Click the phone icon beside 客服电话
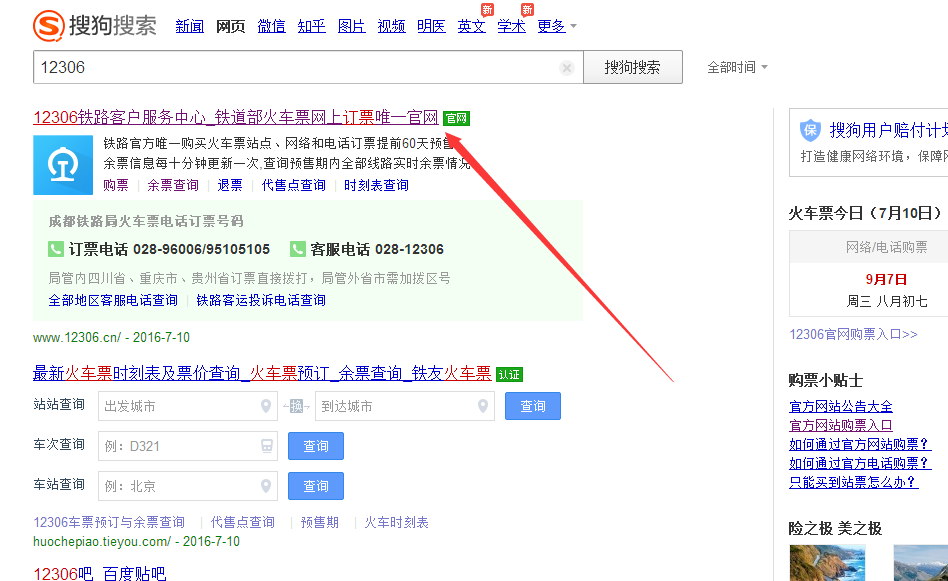 [x=297, y=249]
